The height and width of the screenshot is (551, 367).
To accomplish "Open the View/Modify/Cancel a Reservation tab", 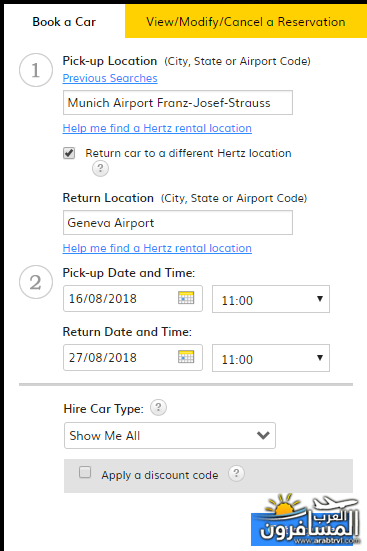I will point(246,21).
